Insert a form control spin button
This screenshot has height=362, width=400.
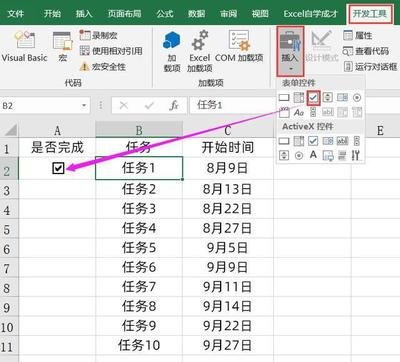click(x=328, y=98)
